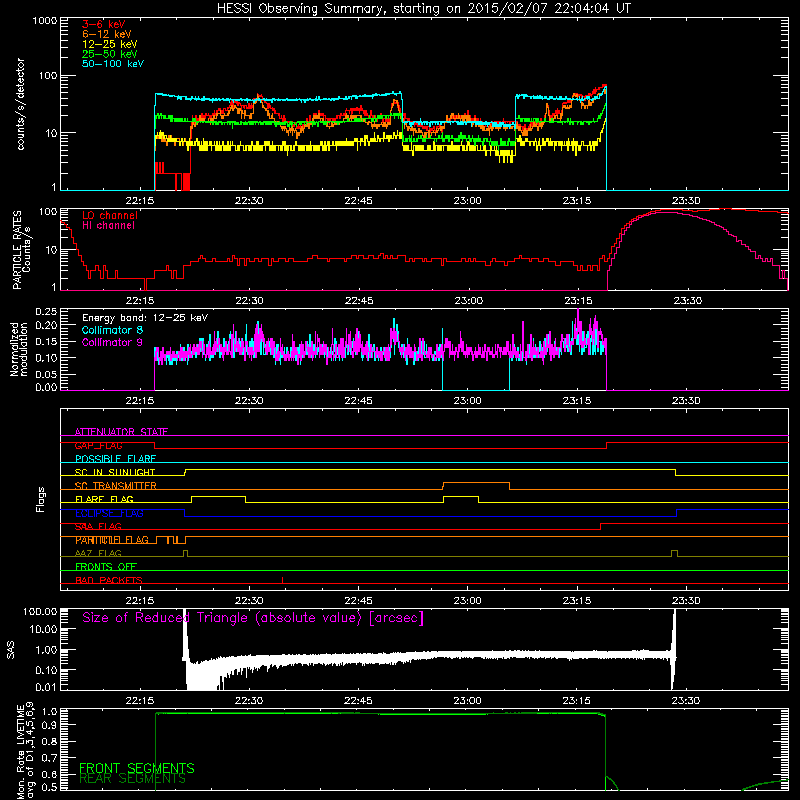The width and height of the screenshot is (800, 800).
Task: Click the 0.01 tick on SAS axis
Action: tap(46, 687)
